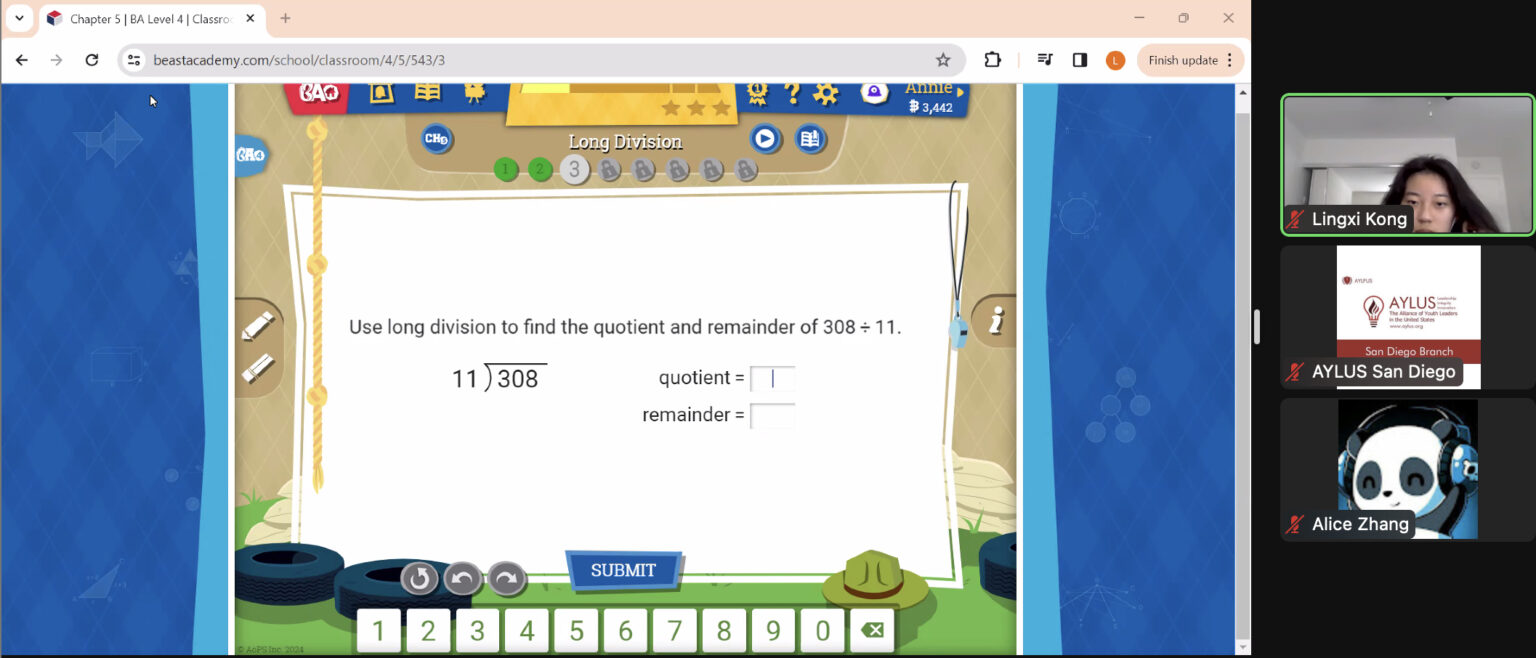Click the last locked problem circle
Viewport: 1536px width, 658px height.
pos(746,170)
